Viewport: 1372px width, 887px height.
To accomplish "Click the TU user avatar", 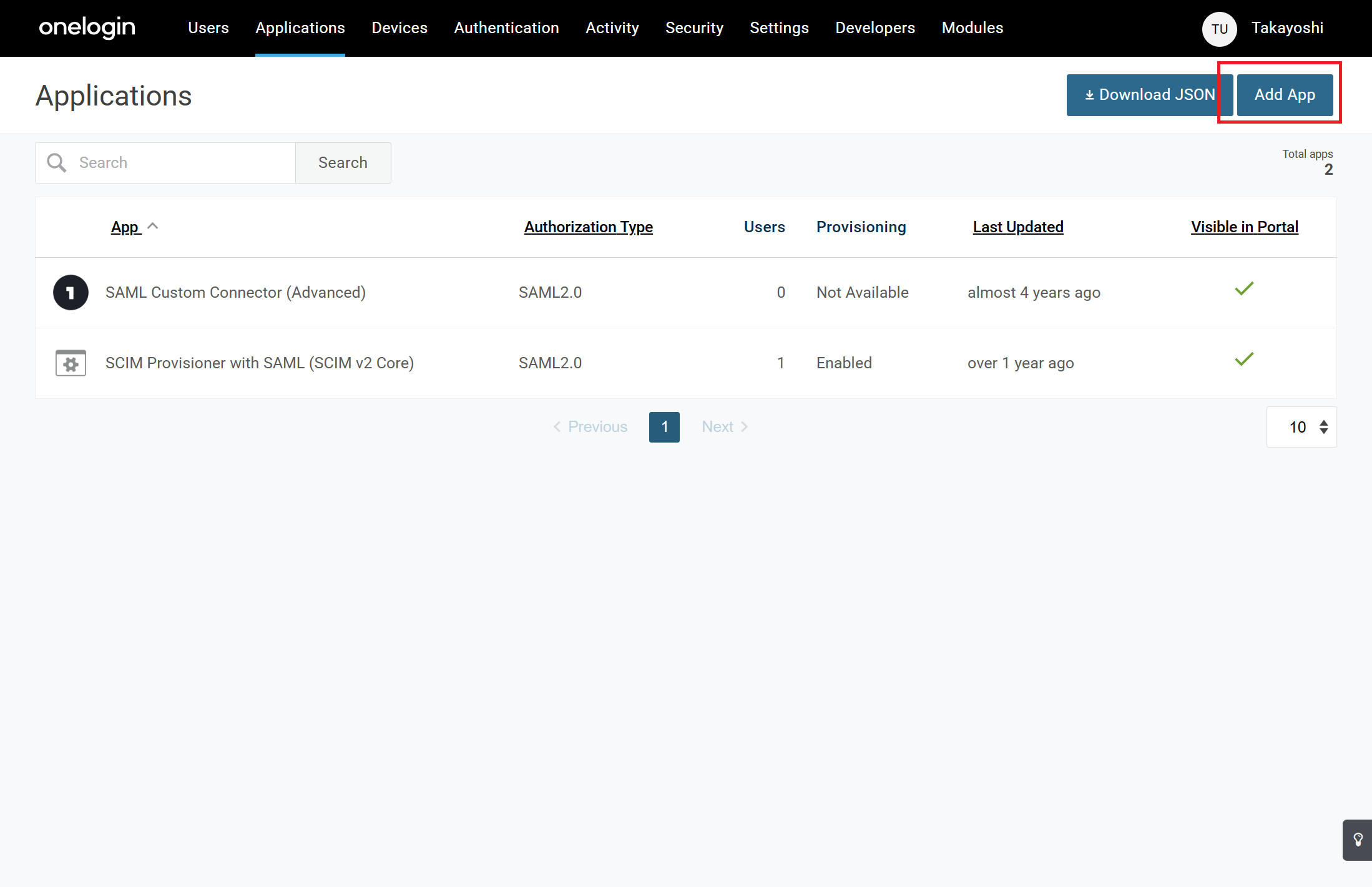I will [1219, 29].
